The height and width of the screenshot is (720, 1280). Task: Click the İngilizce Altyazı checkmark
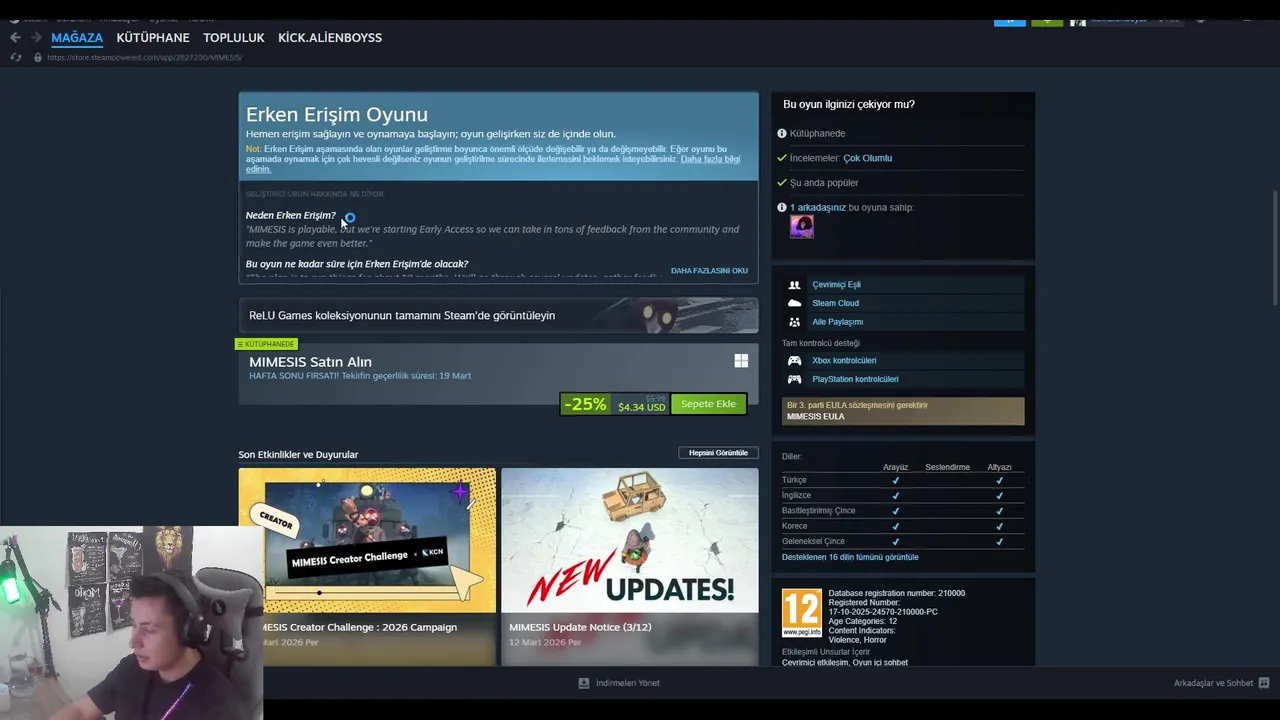[x=999, y=495]
